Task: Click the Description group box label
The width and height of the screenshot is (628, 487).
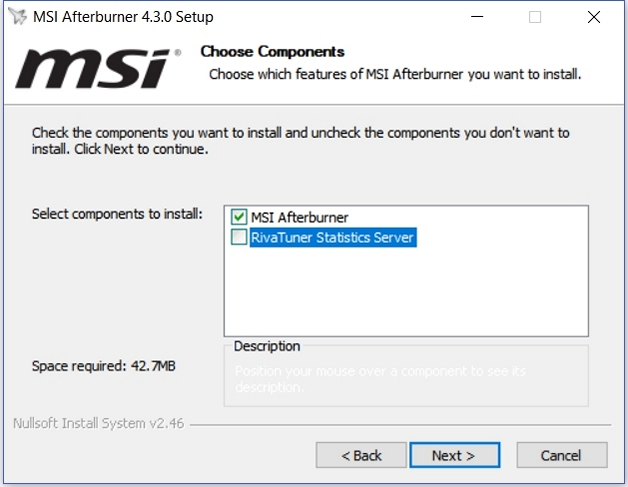Action: point(267,346)
